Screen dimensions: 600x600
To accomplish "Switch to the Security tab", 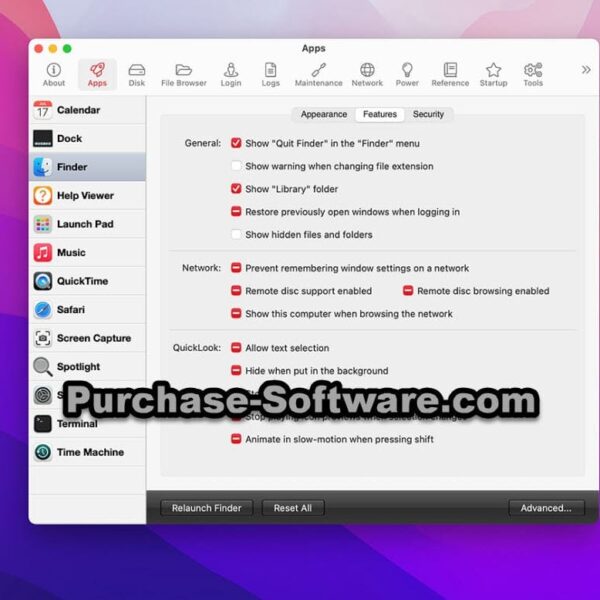I will coord(428,115).
